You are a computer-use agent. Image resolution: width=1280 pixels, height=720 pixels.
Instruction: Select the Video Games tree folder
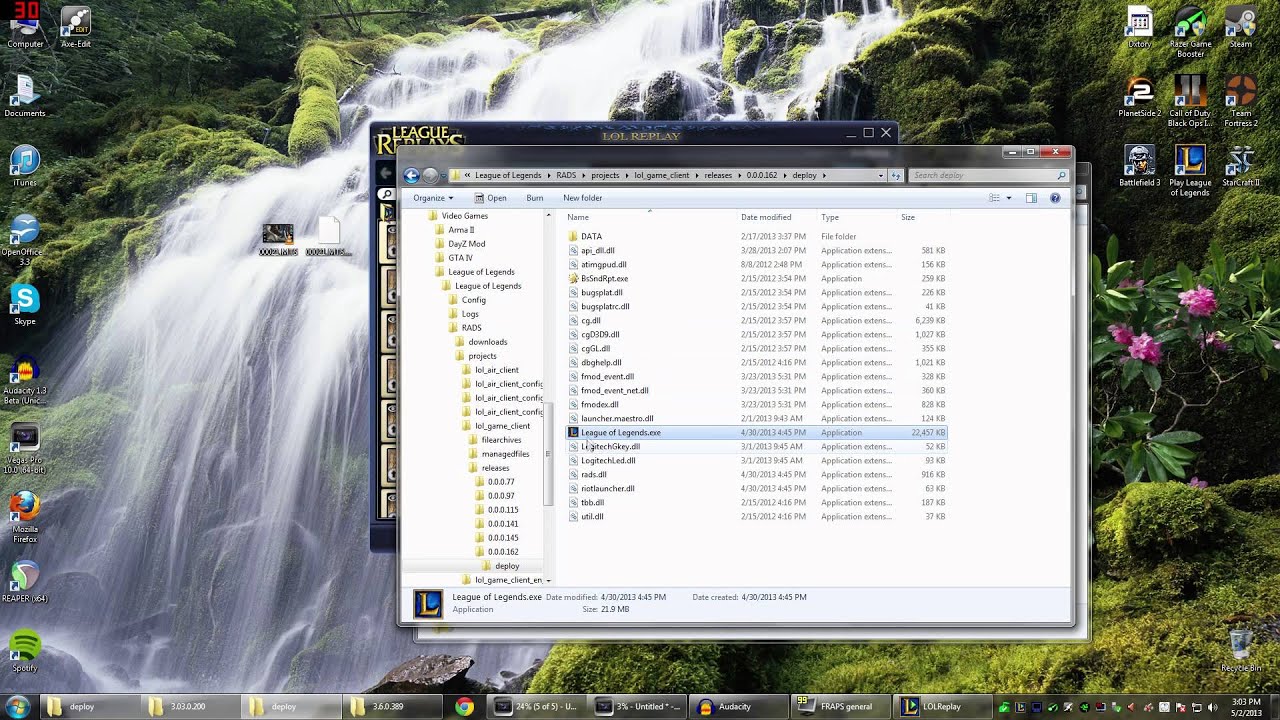[465, 216]
